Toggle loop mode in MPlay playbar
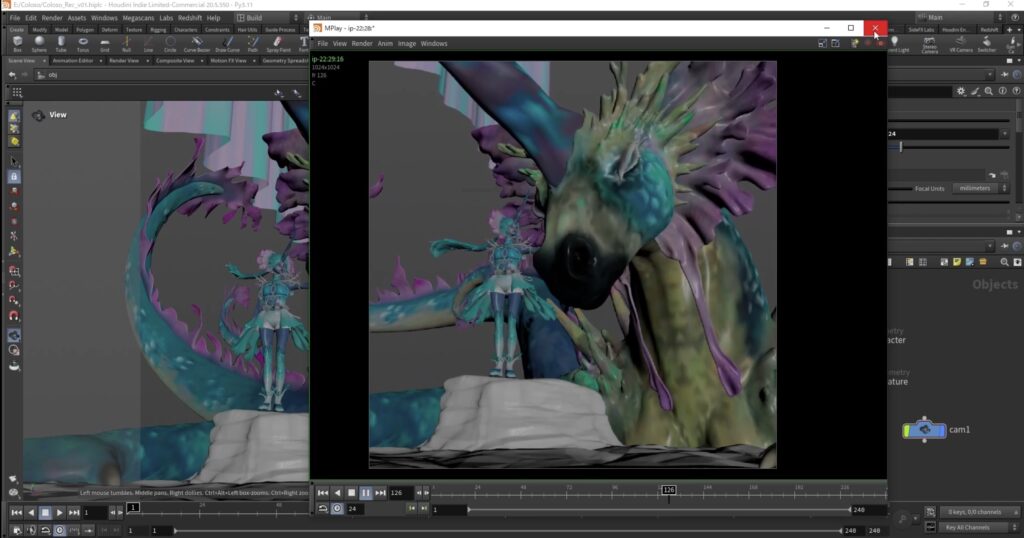The height and width of the screenshot is (538, 1024). click(323, 509)
